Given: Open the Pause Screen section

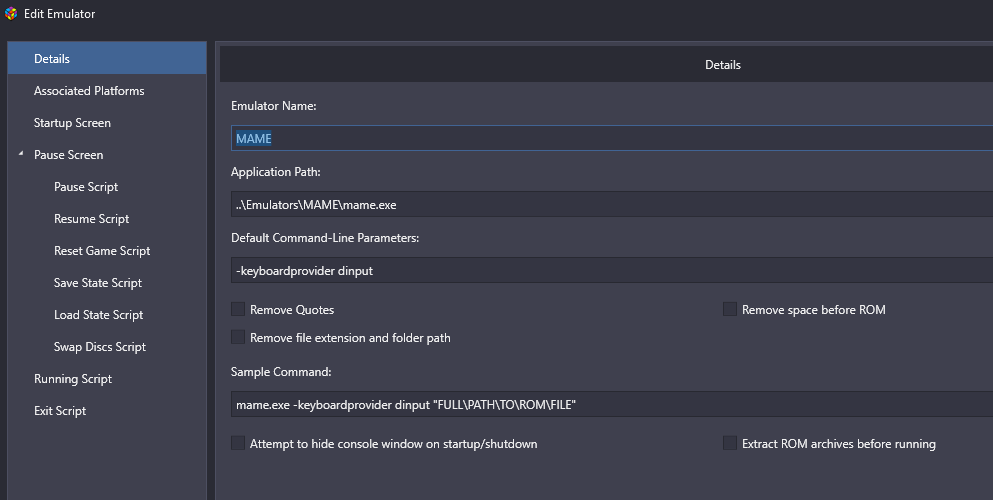Looking at the screenshot, I should [68, 154].
